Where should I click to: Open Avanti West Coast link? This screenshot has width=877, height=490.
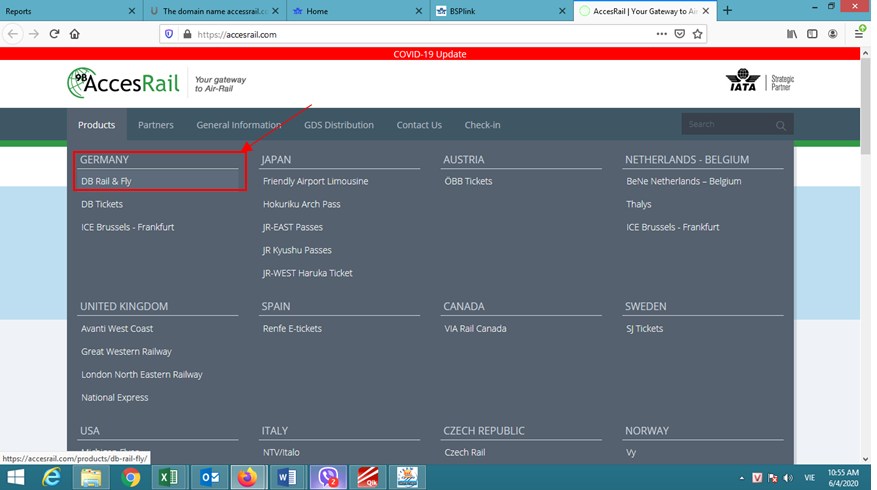(x=117, y=328)
